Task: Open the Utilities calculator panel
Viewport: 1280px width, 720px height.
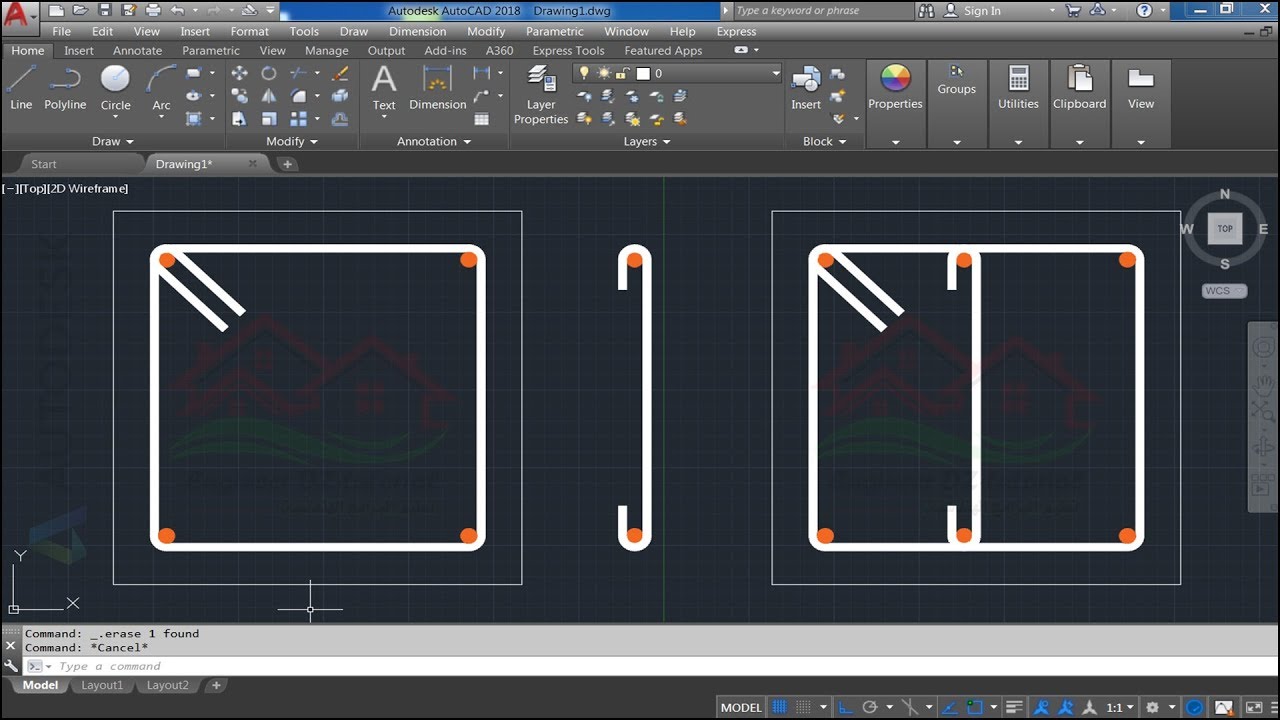Action: click(x=1018, y=87)
